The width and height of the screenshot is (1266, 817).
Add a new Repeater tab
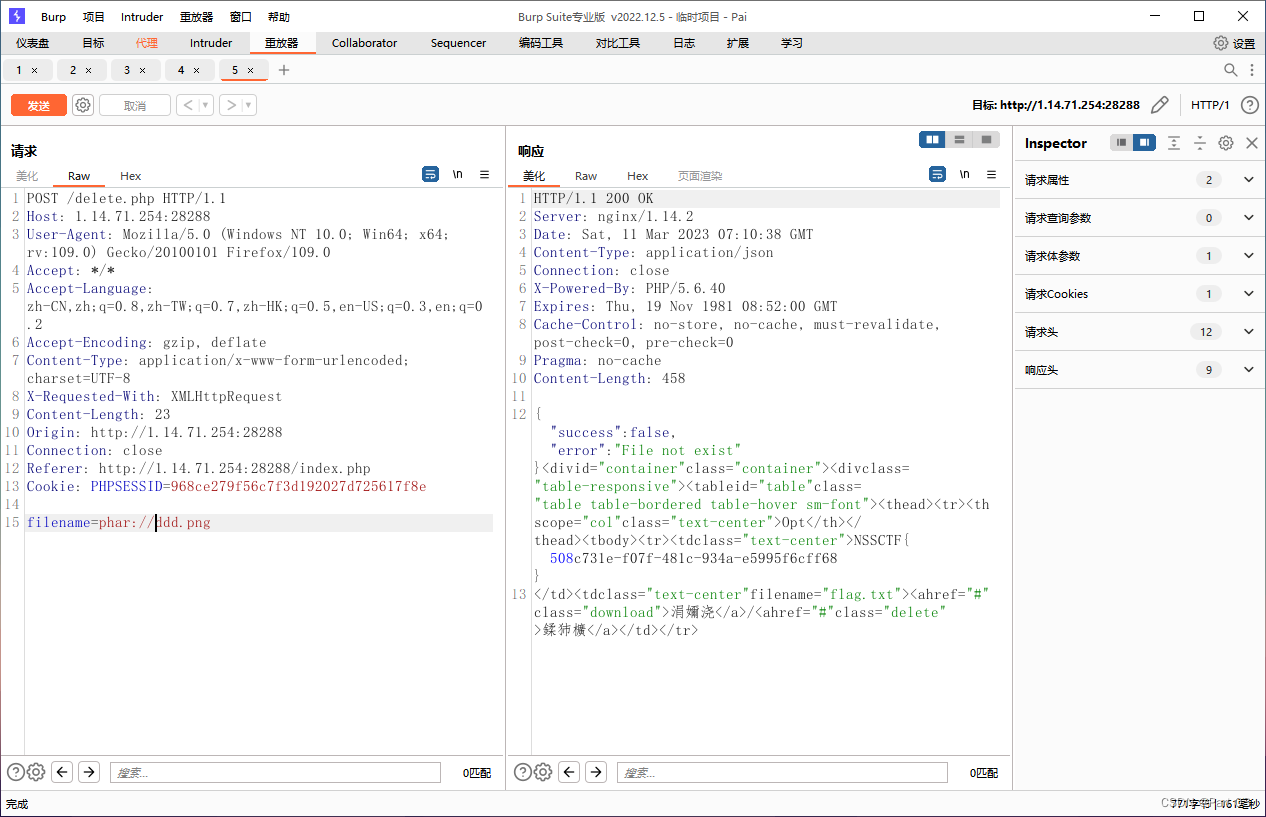point(284,70)
